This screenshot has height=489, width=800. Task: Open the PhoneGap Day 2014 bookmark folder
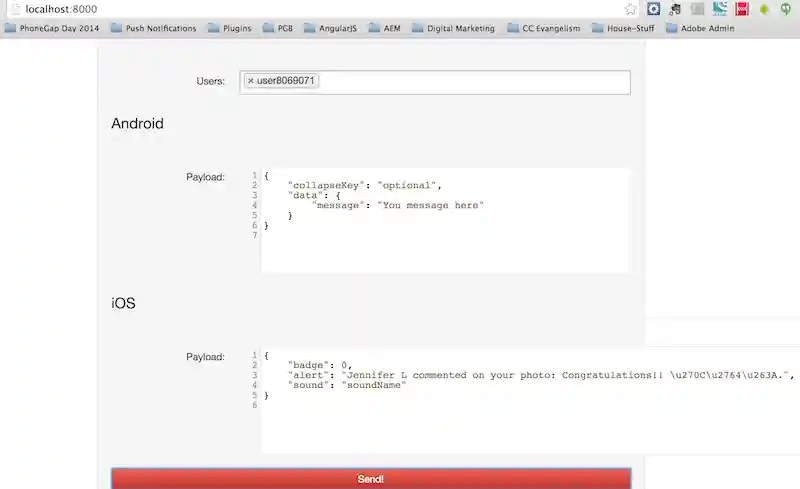point(53,28)
